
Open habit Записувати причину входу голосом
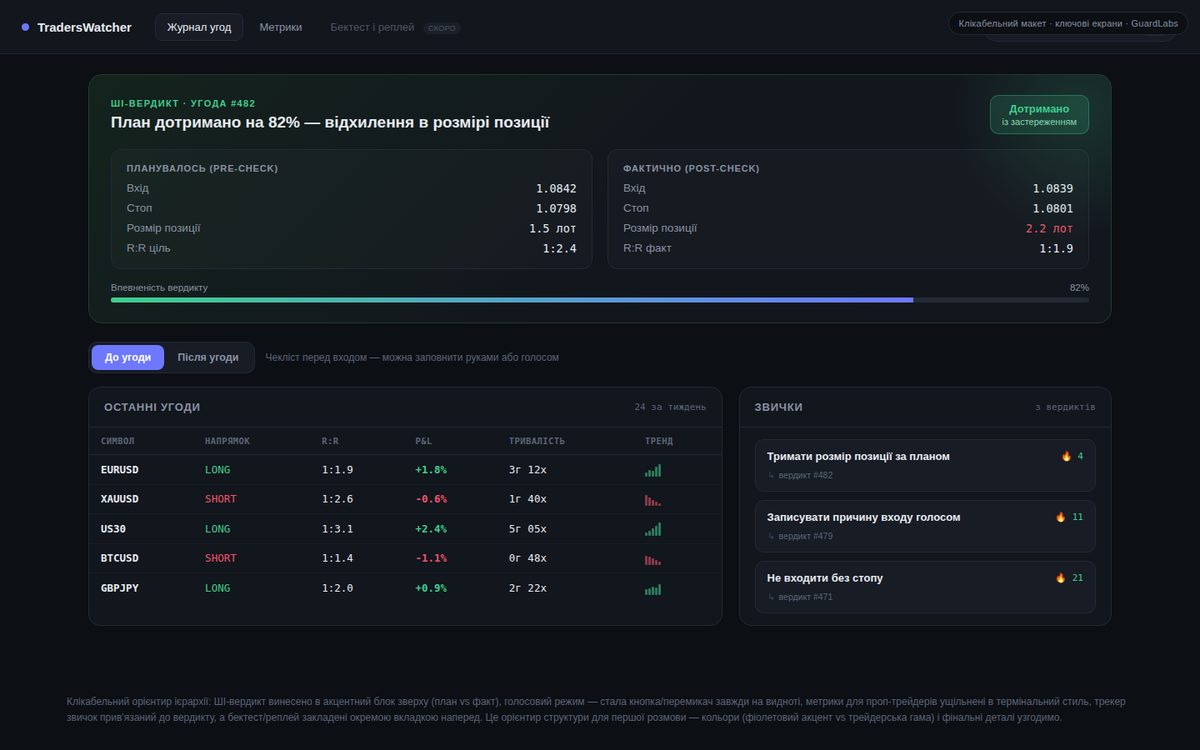(x=925, y=526)
